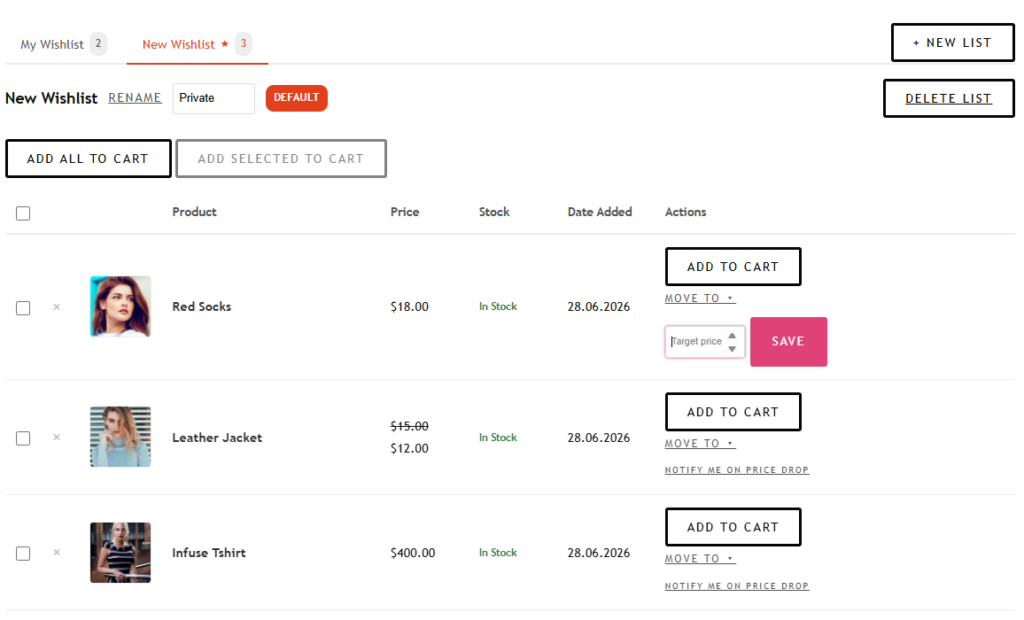Open the Leather Jacket product name

(x=217, y=438)
